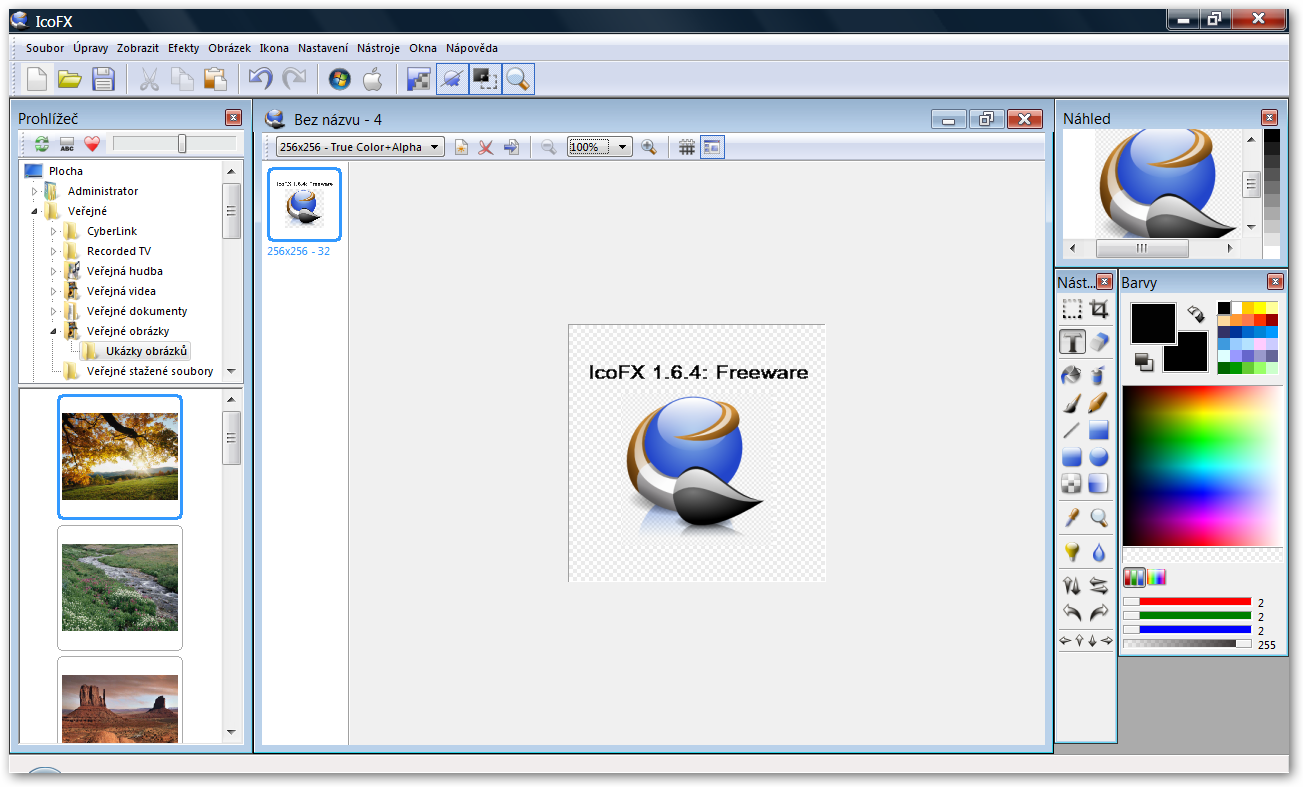Viewport: 1303px width, 787px height.
Task: Choose the spray can tool
Action: click(x=1099, y=376)
